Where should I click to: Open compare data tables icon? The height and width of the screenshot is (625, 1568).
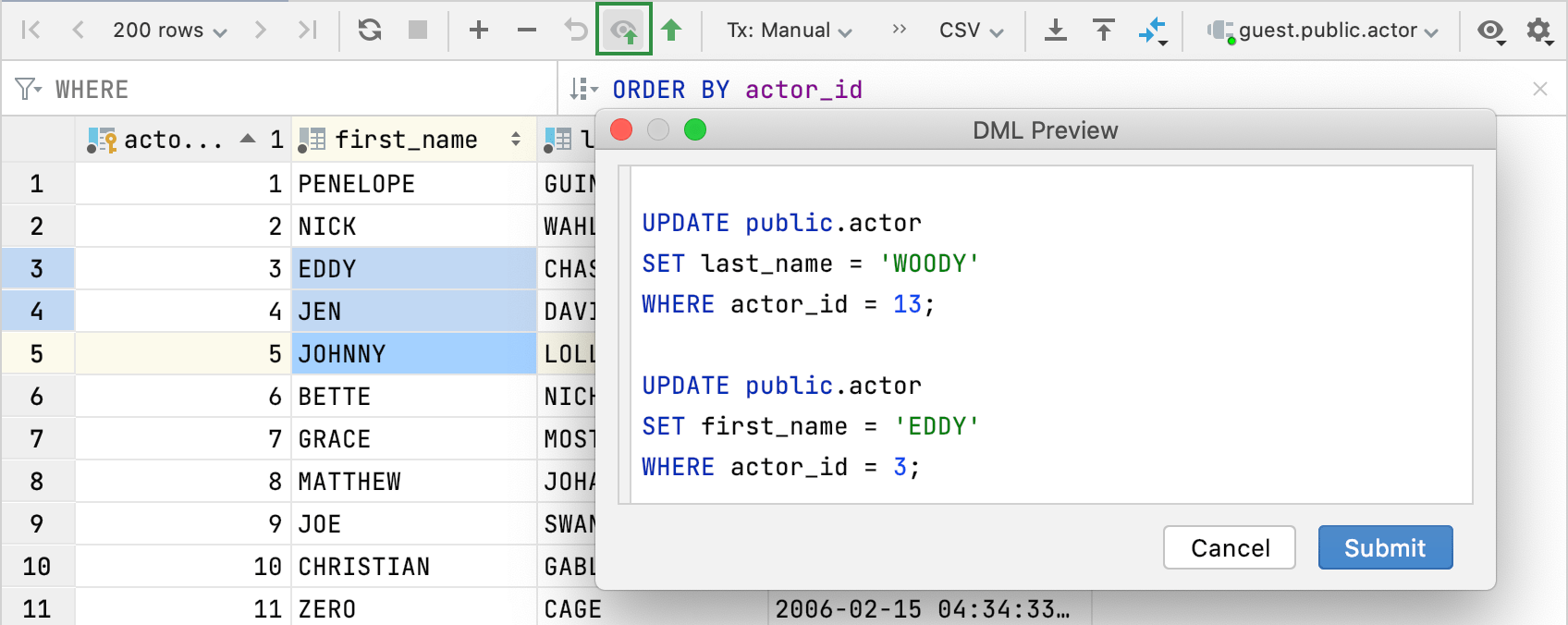tap(1153, 31)
